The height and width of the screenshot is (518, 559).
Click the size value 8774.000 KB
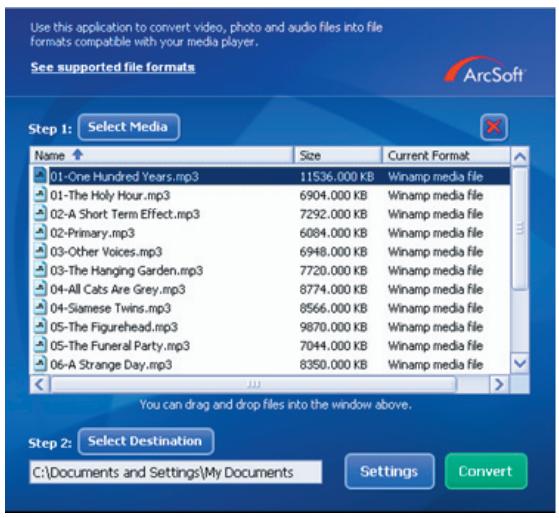coord(333,289)
